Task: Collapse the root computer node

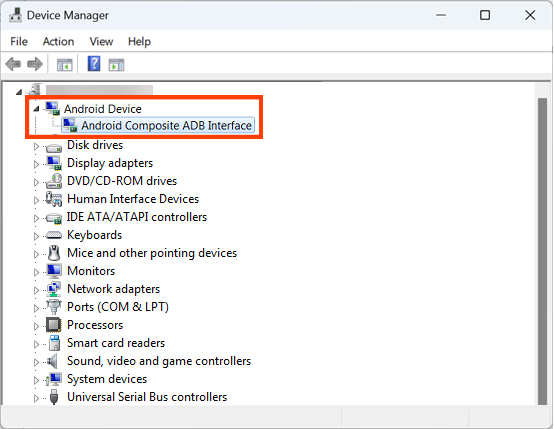Action: coord(19,92)
